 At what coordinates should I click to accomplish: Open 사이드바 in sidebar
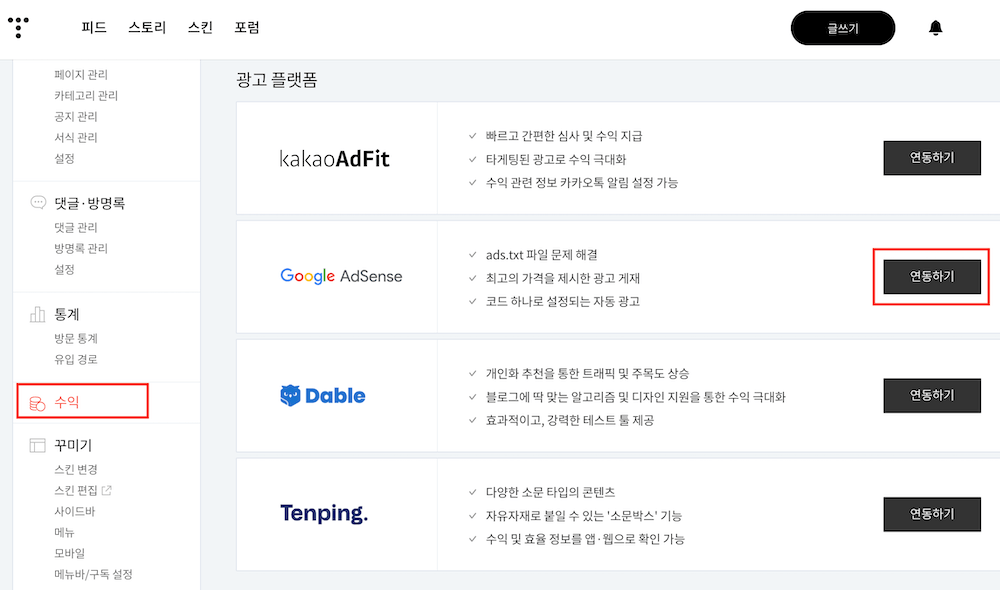(75, 512)
